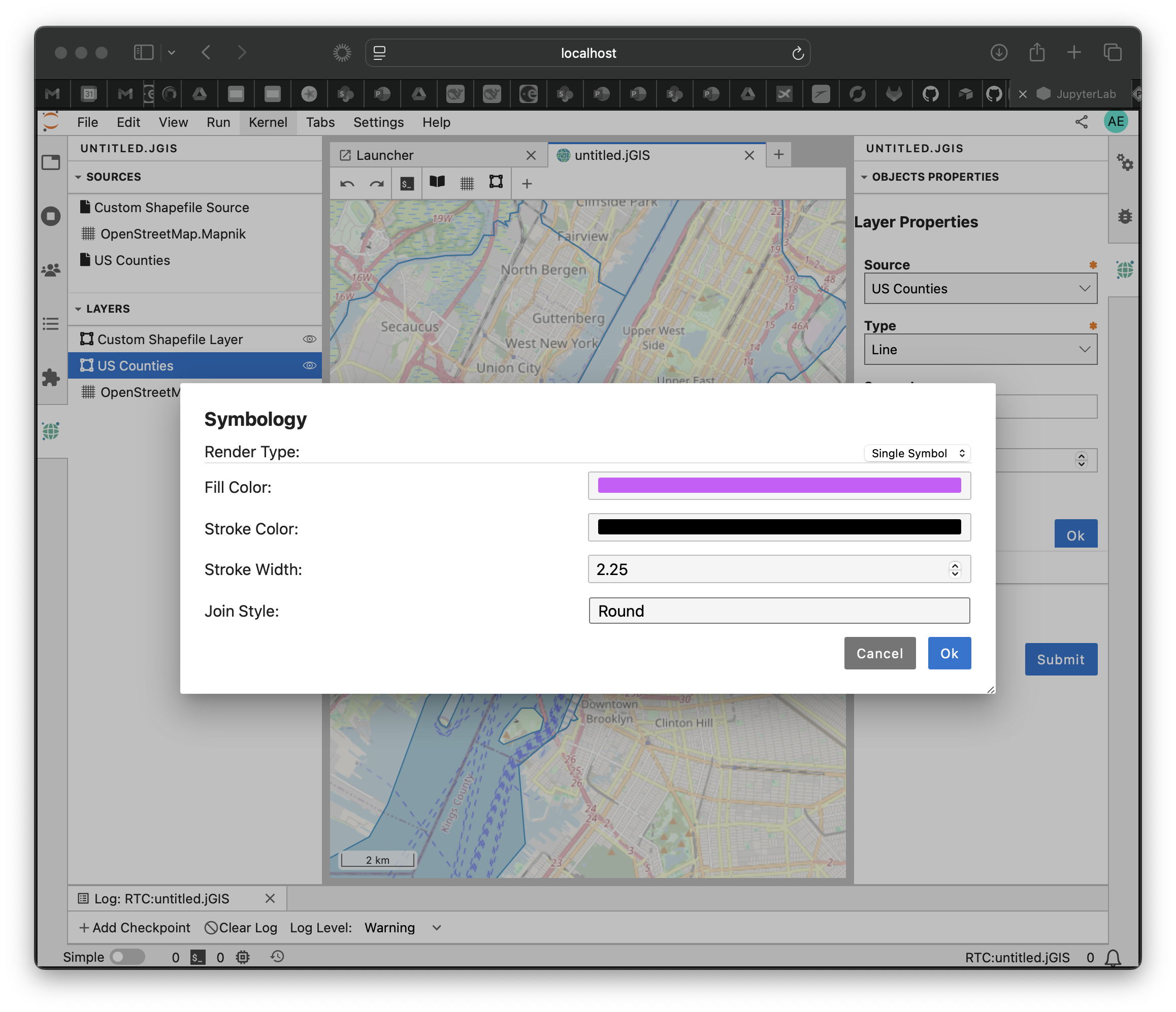Click the Stroke Width input field

coord(766,569)
